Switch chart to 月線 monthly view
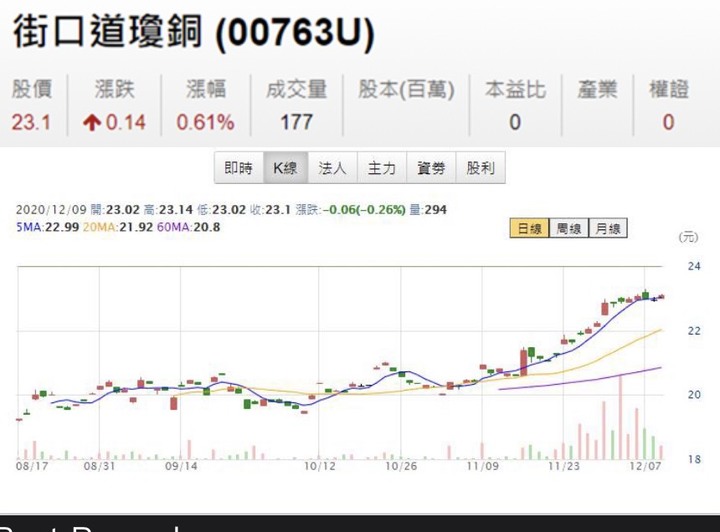Viewport: 720px width, 532px height. [x=608, y=228]
